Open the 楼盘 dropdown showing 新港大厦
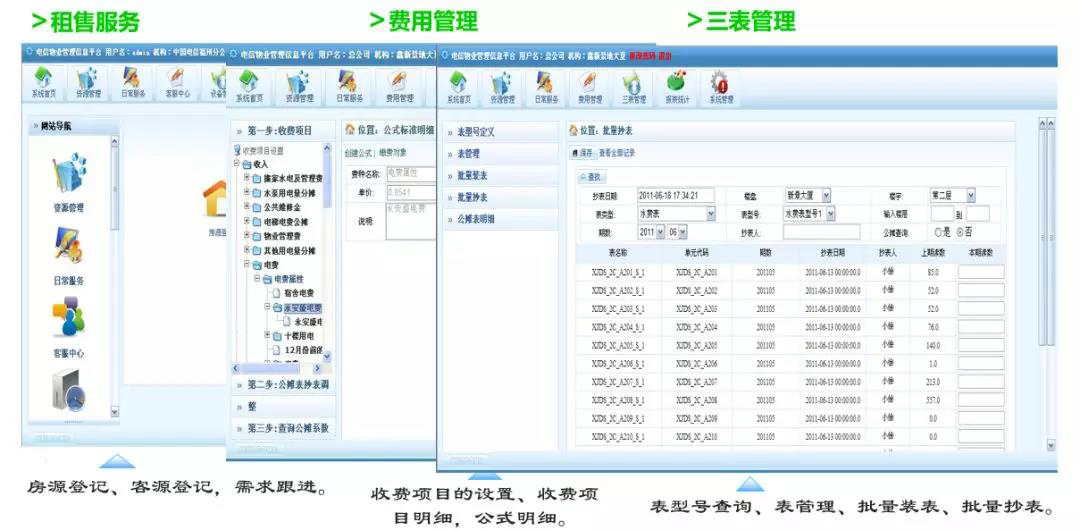Viewport: 1080px width, 530px height. [808, 196]
